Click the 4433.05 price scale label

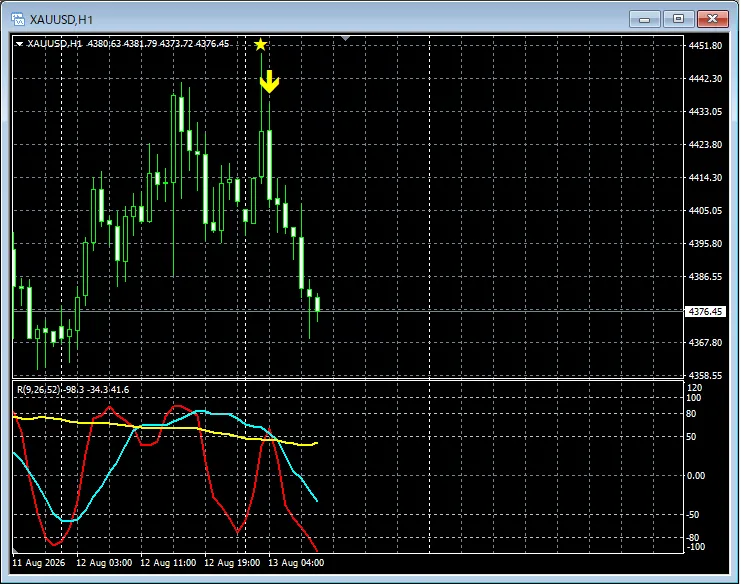pos(705,112)
